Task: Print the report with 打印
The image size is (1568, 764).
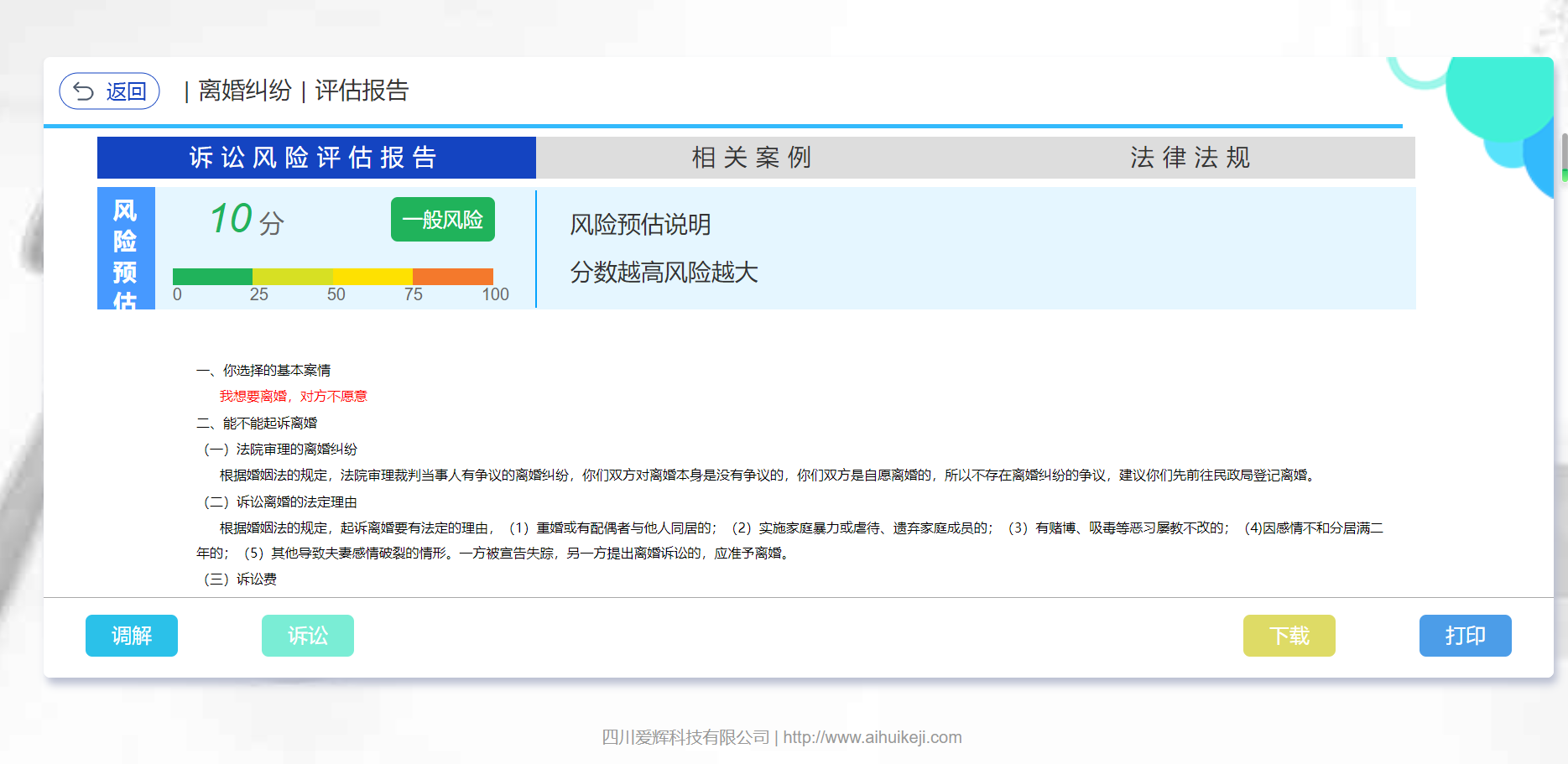Action: click(x=1465, y=636)
